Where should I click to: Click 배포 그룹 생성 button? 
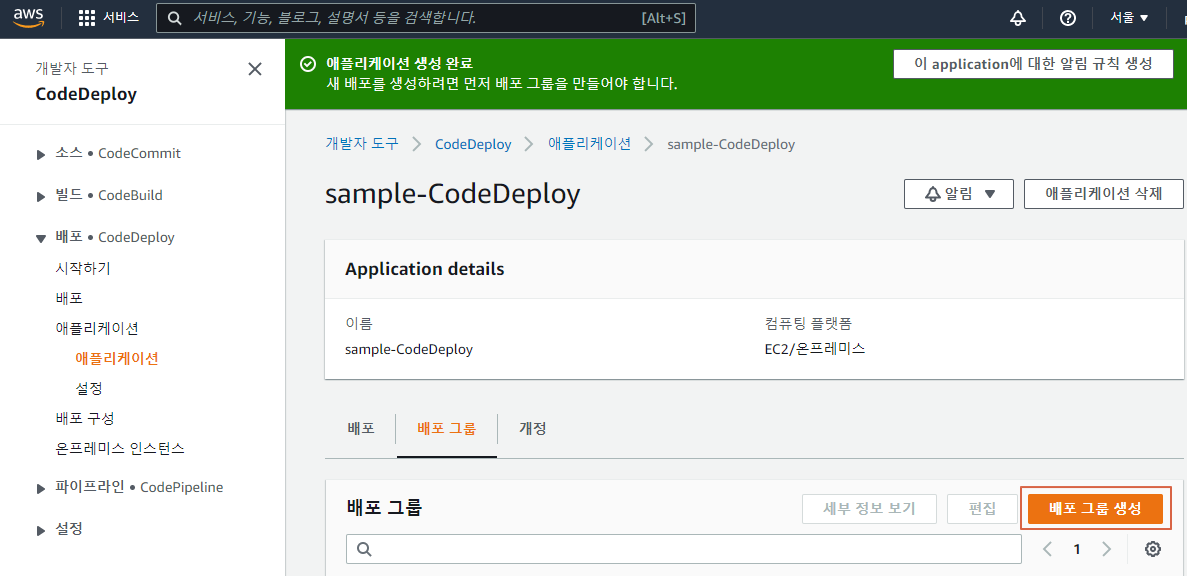[1095, 509]
